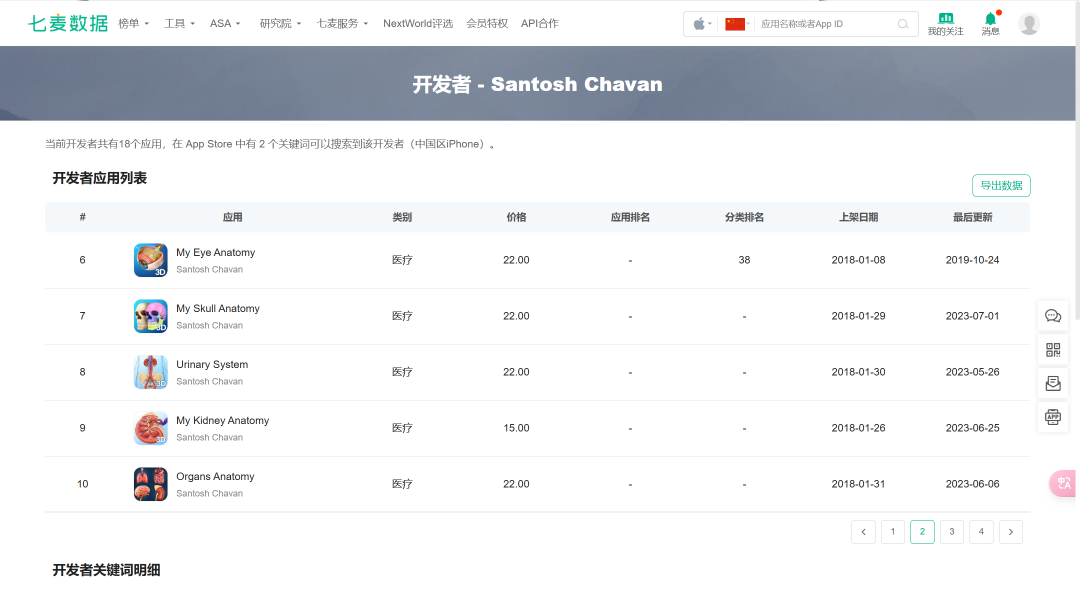
Task: Open the APP download sidebar icon
Action: pyautogui.click(x=1053, y=417)
